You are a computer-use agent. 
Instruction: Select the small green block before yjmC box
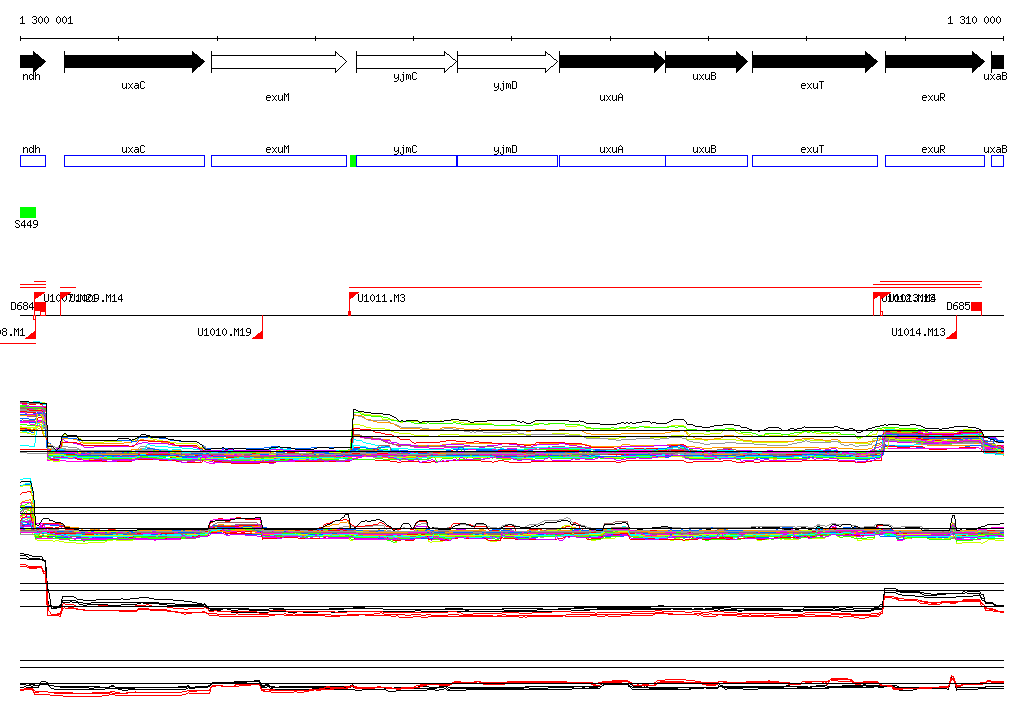pos(353,161)
